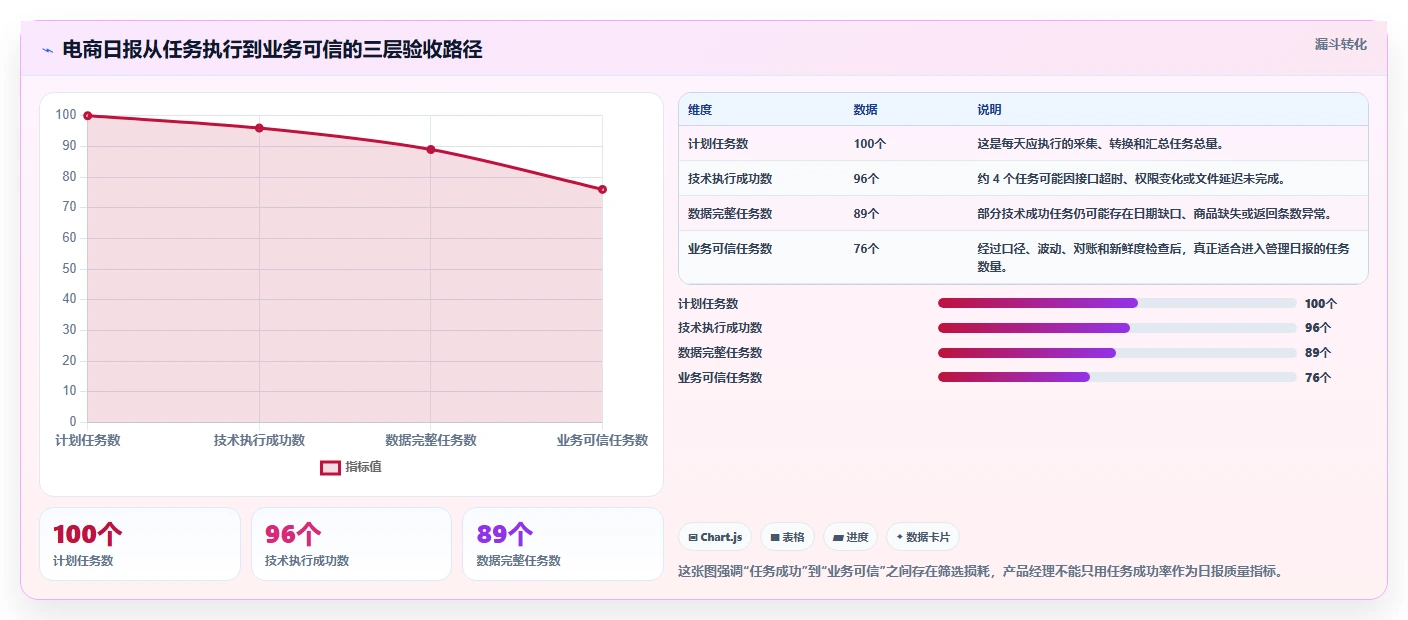Click the 计划任务数 table row label
This screenshot has width=1408, height=620.
[718, 144]
